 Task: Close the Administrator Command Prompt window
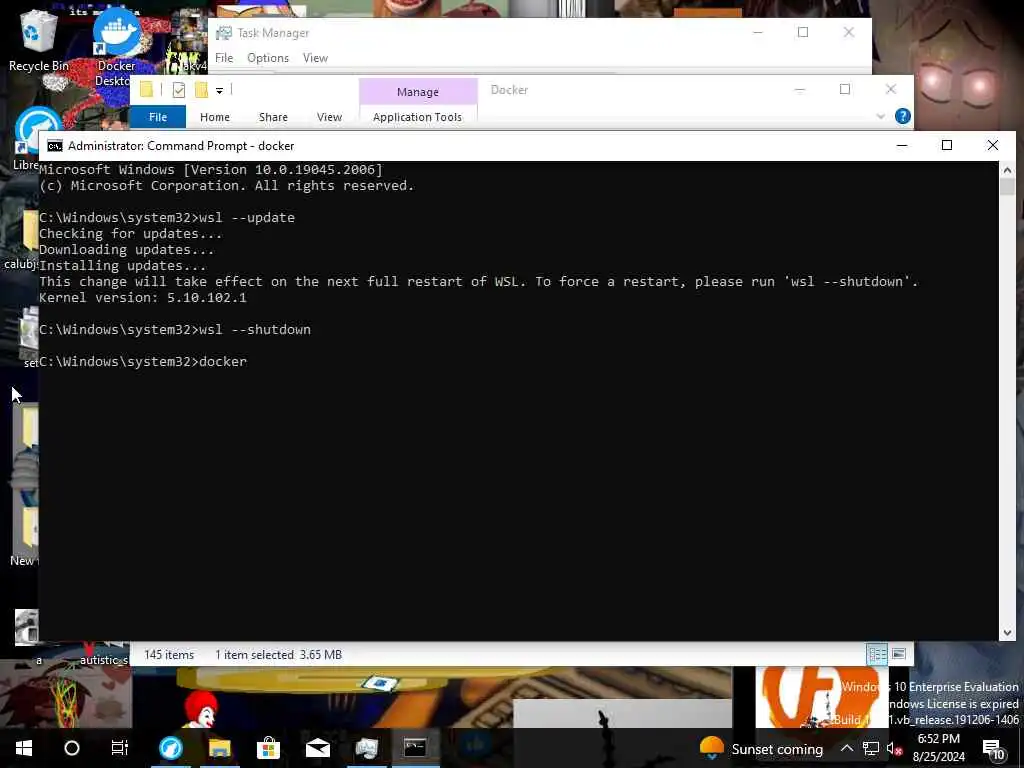pos(993,145)
